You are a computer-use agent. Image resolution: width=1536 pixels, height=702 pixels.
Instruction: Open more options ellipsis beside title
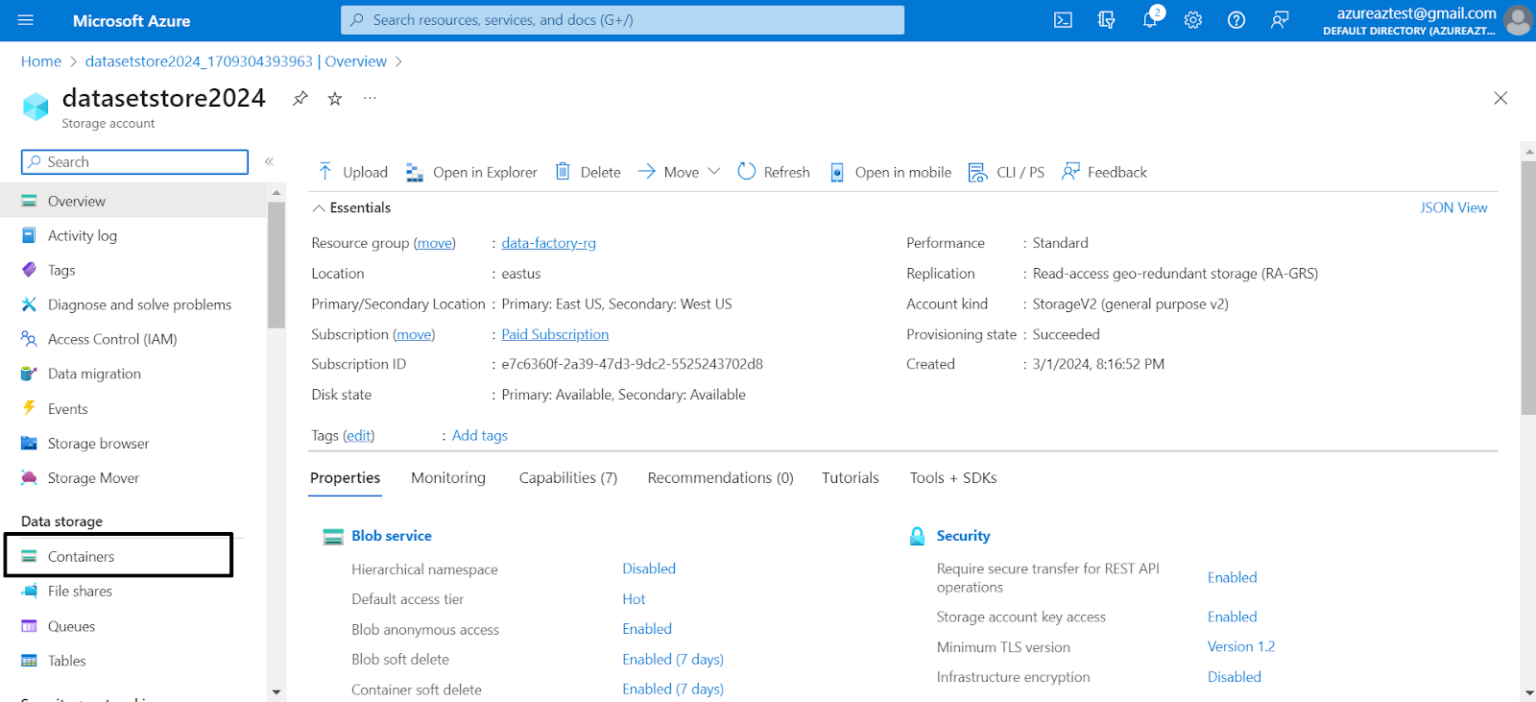tap(370, 98)
